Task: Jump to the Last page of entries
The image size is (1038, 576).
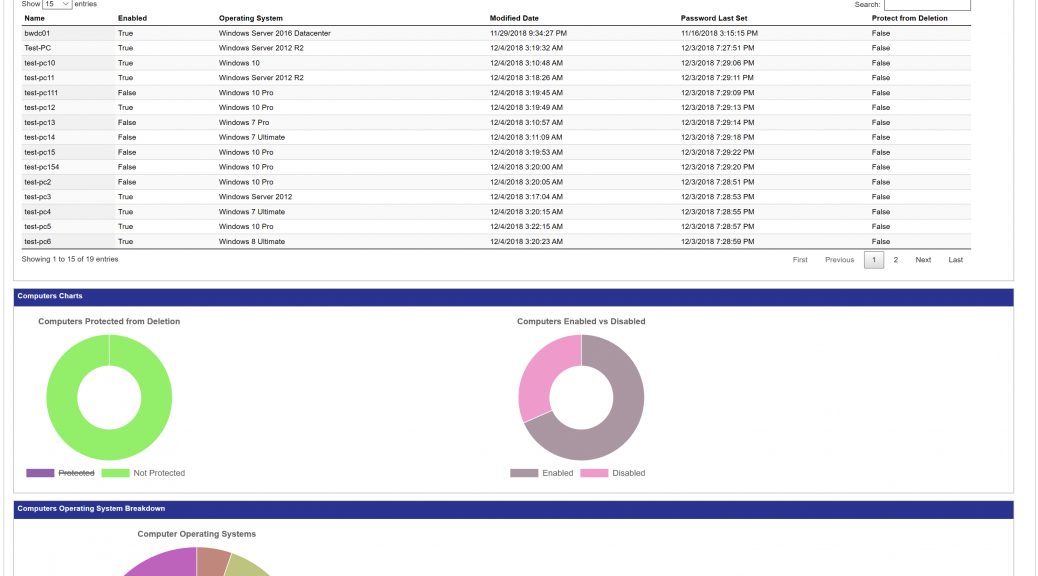Action: [956, 260]
